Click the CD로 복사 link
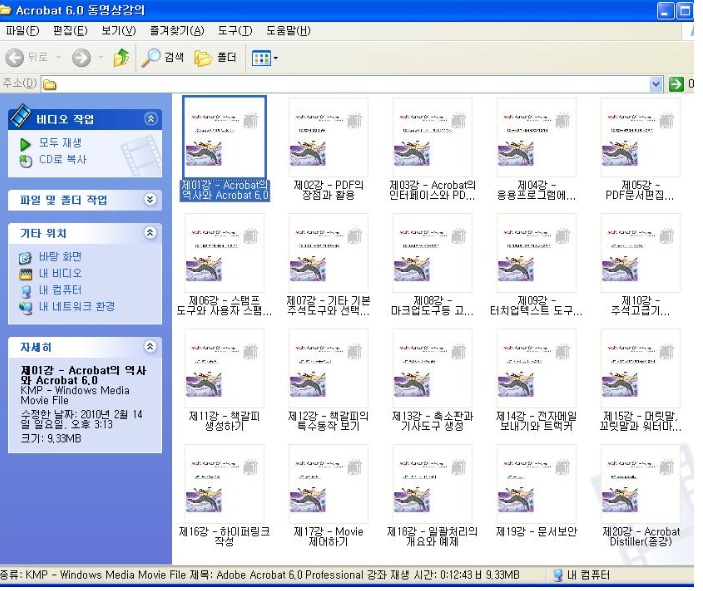This screenshot has height=591, width=703. pos(63,160)
